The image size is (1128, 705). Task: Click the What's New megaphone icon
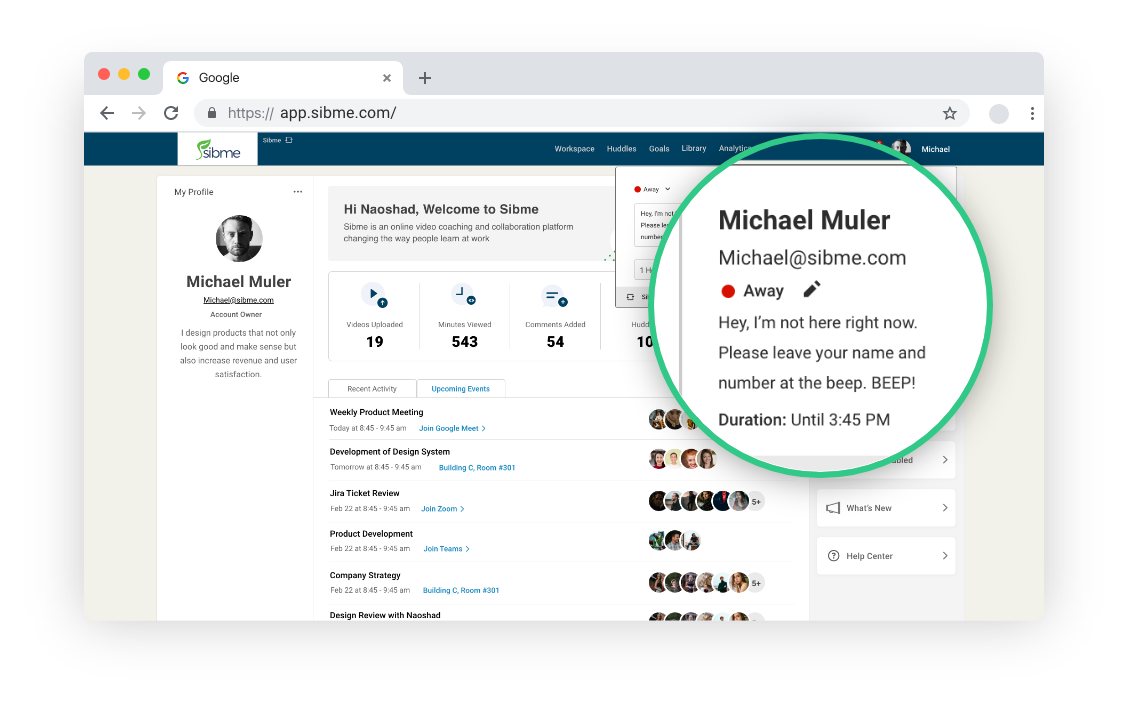click(x=833, y=508)
